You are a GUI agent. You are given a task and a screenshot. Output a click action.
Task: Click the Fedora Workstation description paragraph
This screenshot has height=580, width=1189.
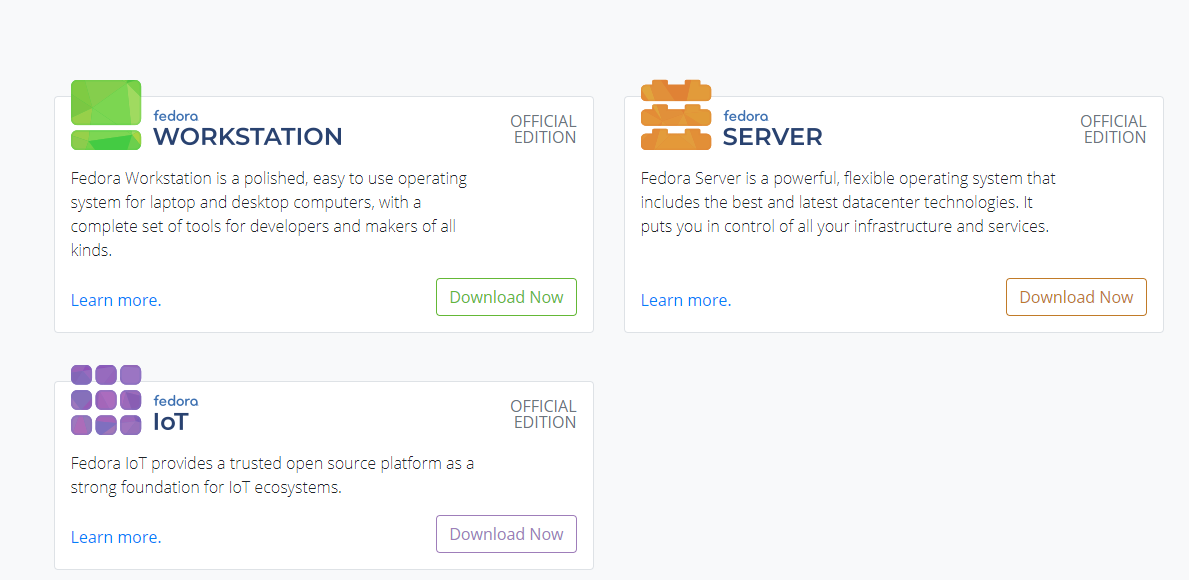pyautogui.click(x=269, y=214)
